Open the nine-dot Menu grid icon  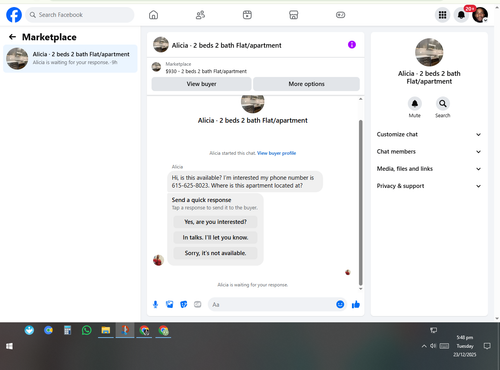click(442, 15)
